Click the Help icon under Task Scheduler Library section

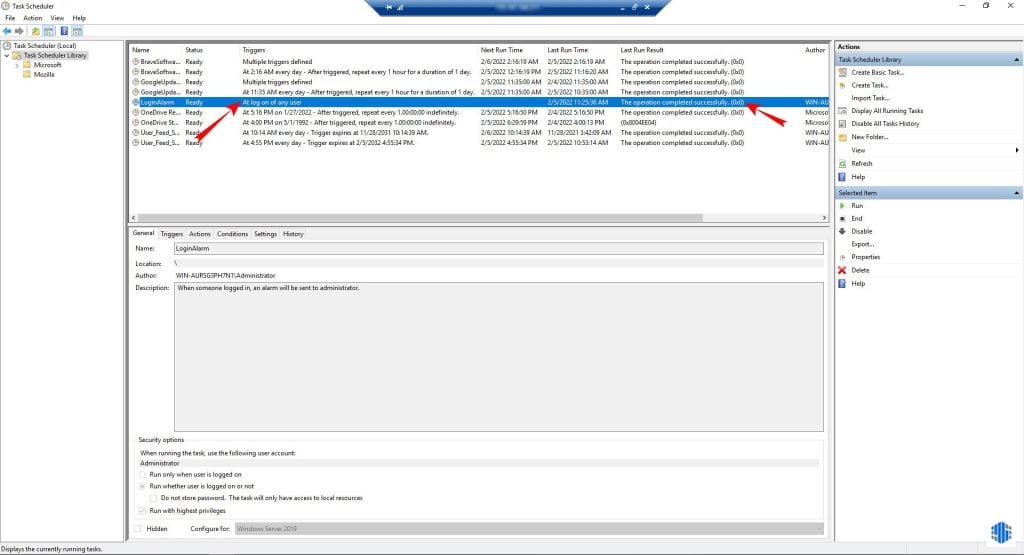[842, 177]
